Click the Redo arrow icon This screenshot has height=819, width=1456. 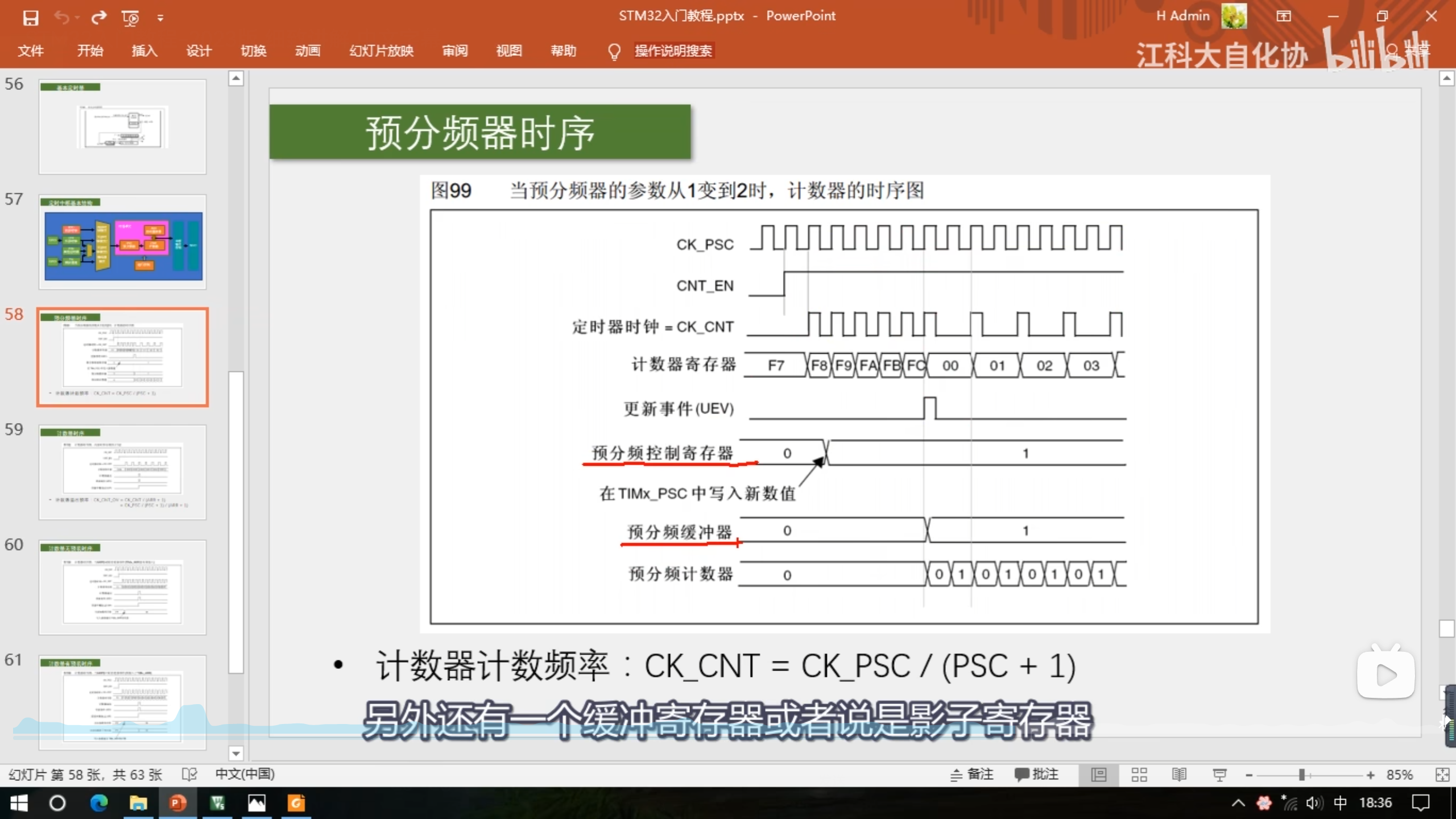pos(99,18)
